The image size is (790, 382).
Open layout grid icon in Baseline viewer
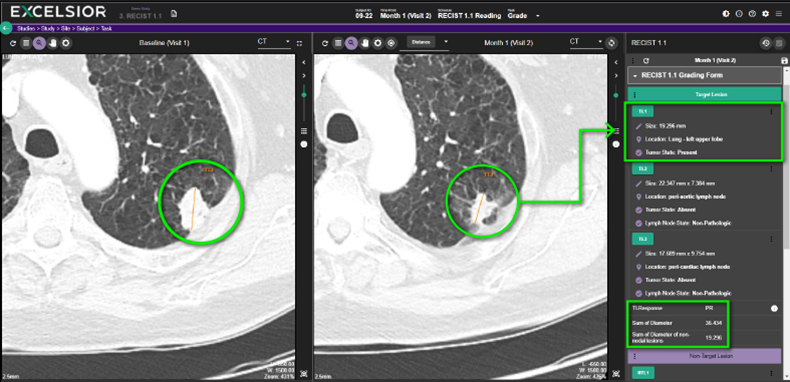tap(26, 43)
